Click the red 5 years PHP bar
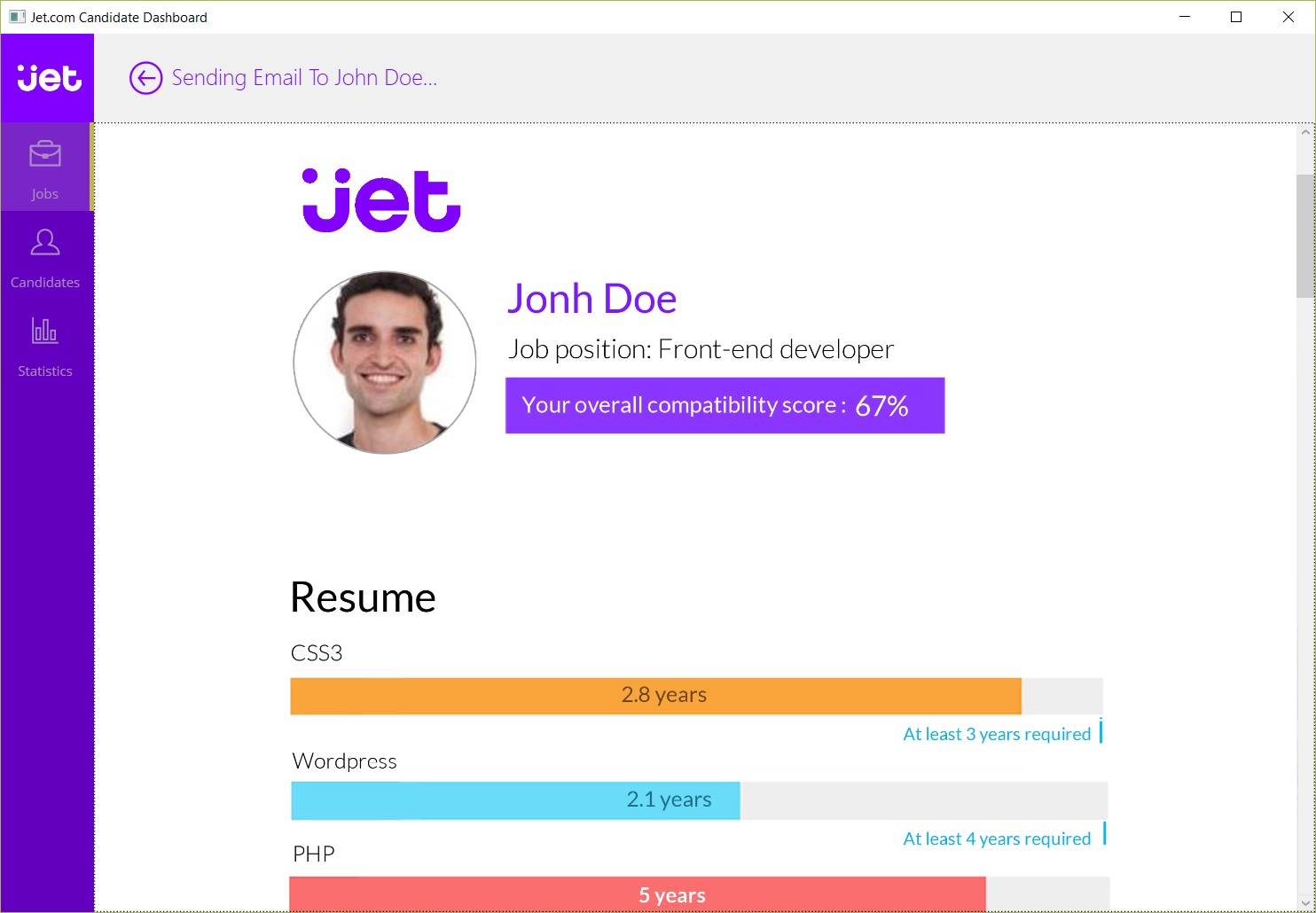This screenshot has width=1316, height=913. (x=638, y=893)
